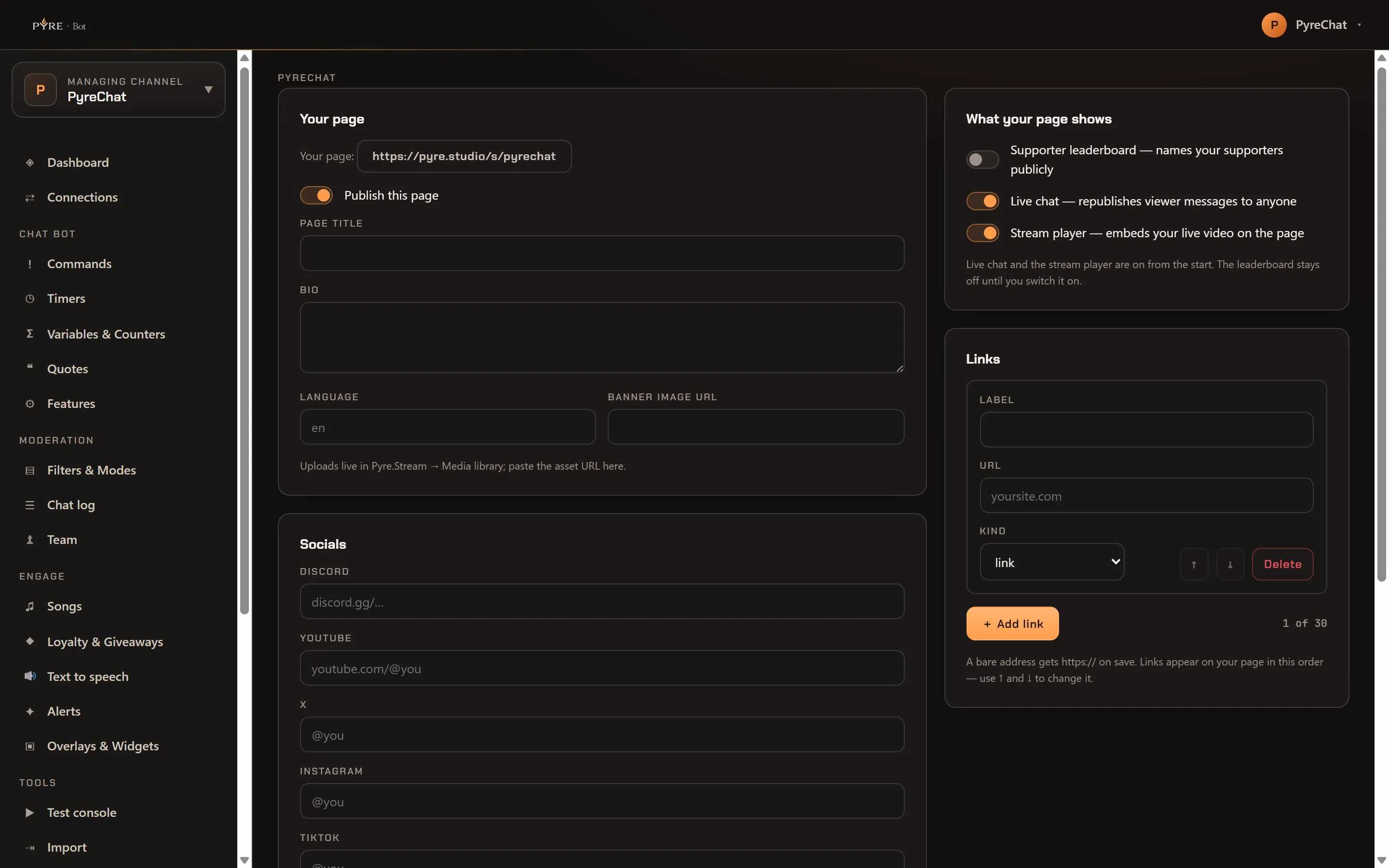Click the link URL input field

pos(1146,495)
